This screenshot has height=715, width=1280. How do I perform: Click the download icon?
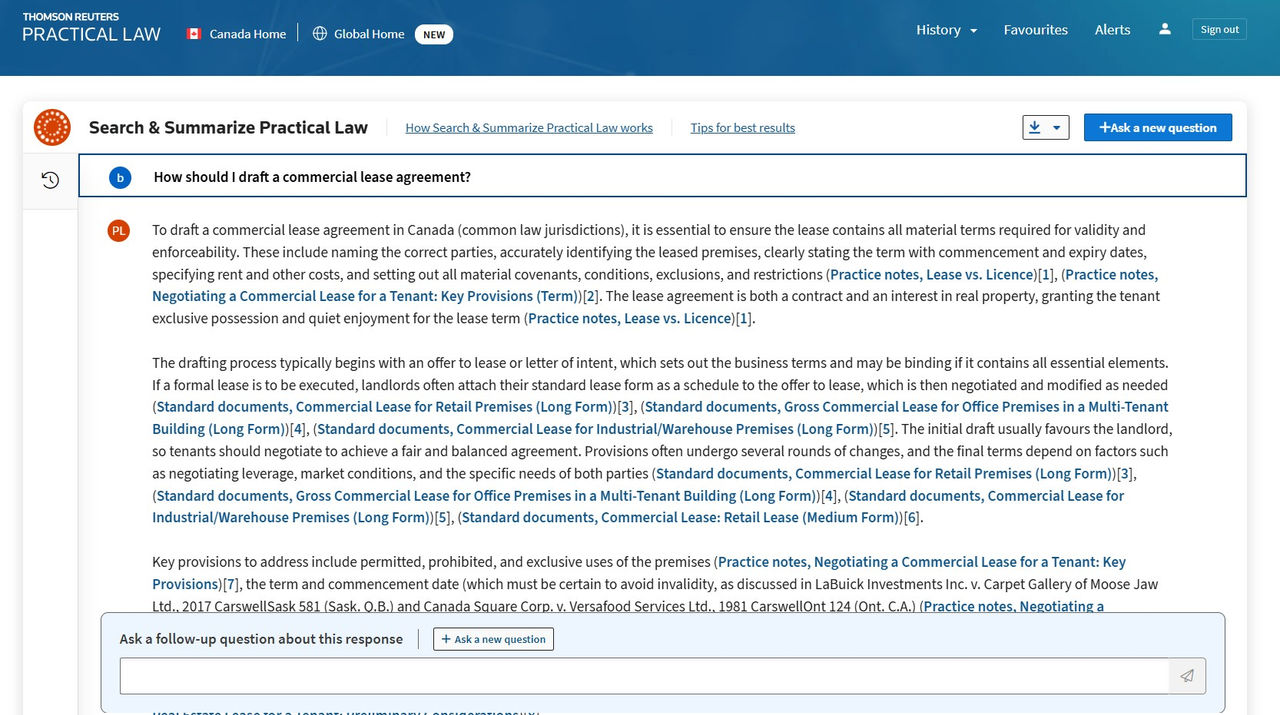[1035, 128]
